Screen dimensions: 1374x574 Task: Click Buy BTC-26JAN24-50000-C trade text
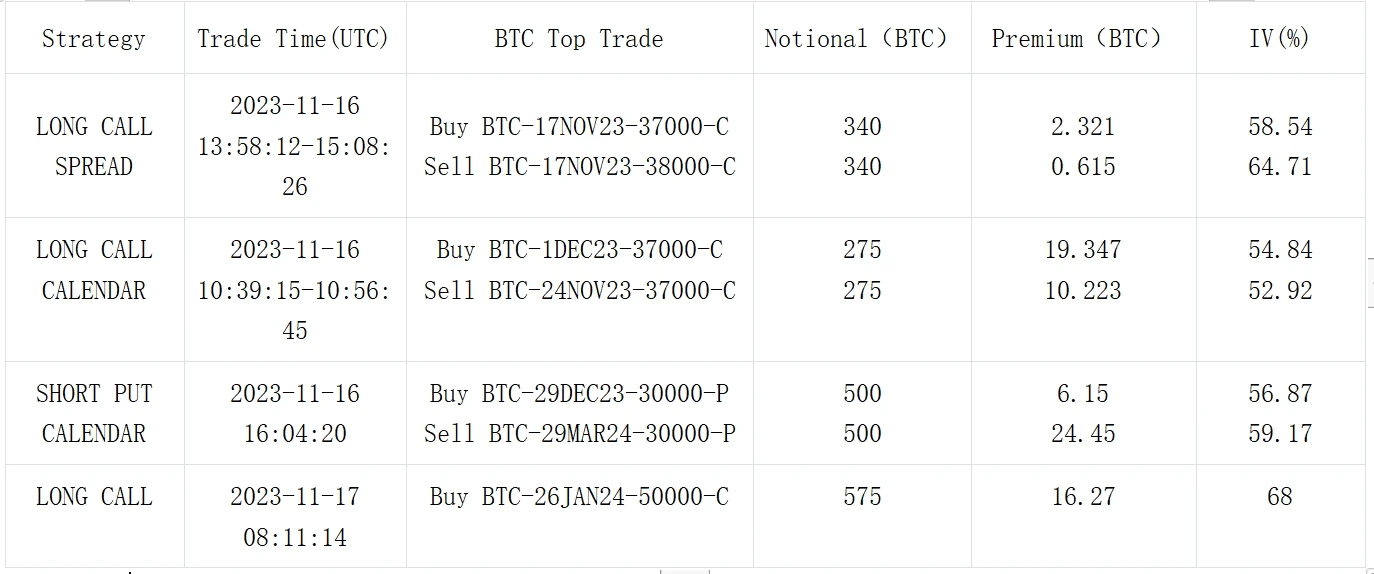(x=579, y=497)
